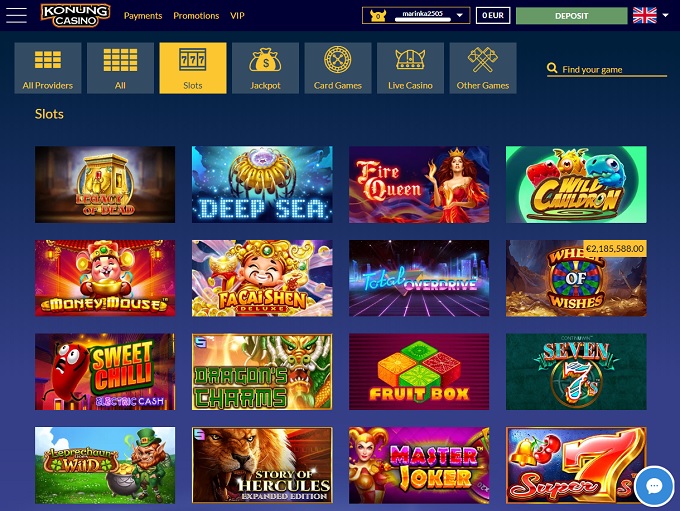Click the UK flag language selector

[x=644, y=15]
